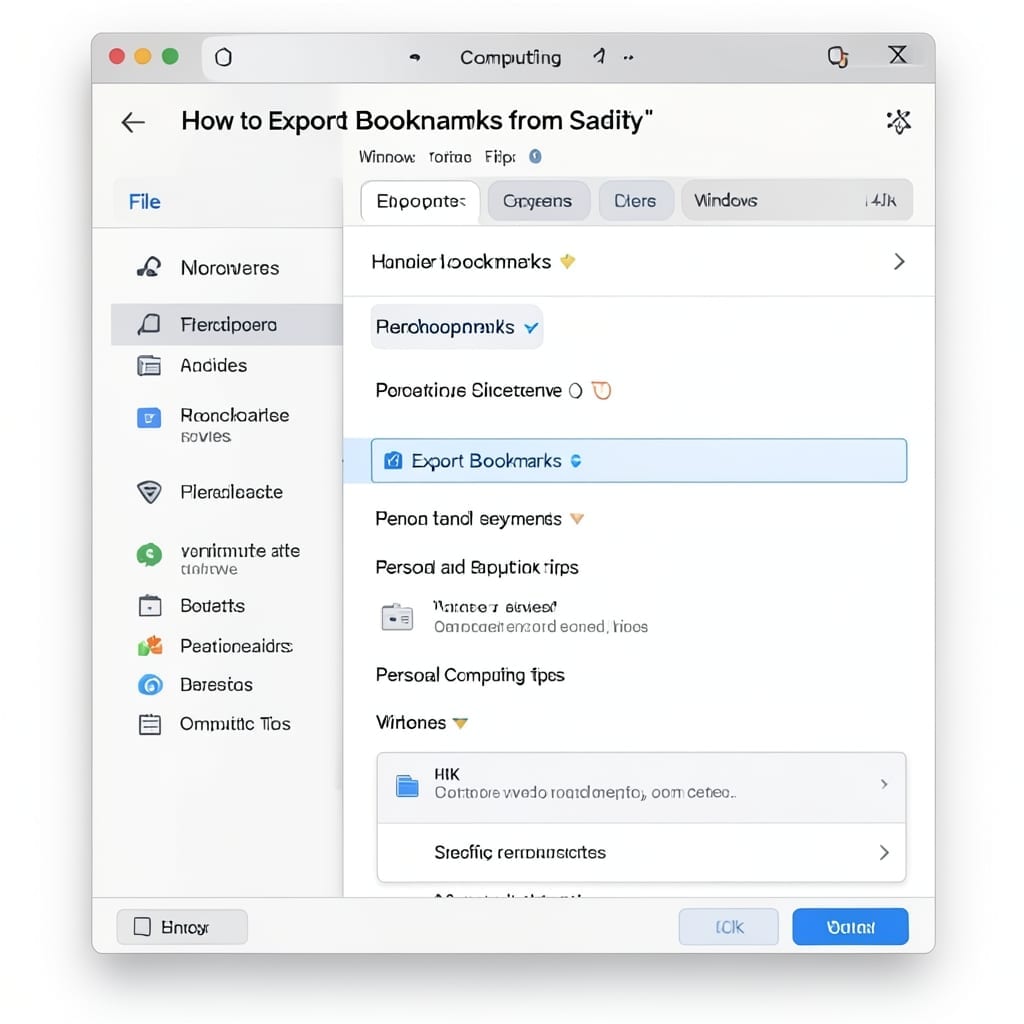Click the Computing title in the title bar
Viewport: 1024px width, 1024px height.
click(x=511, y=57)
